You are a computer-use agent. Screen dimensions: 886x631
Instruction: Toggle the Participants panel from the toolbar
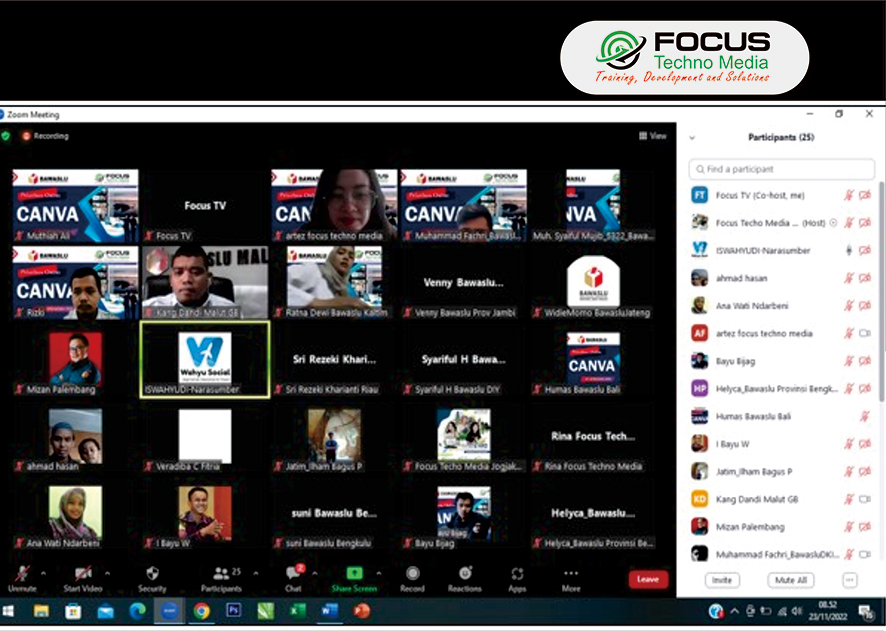(221, 577)
